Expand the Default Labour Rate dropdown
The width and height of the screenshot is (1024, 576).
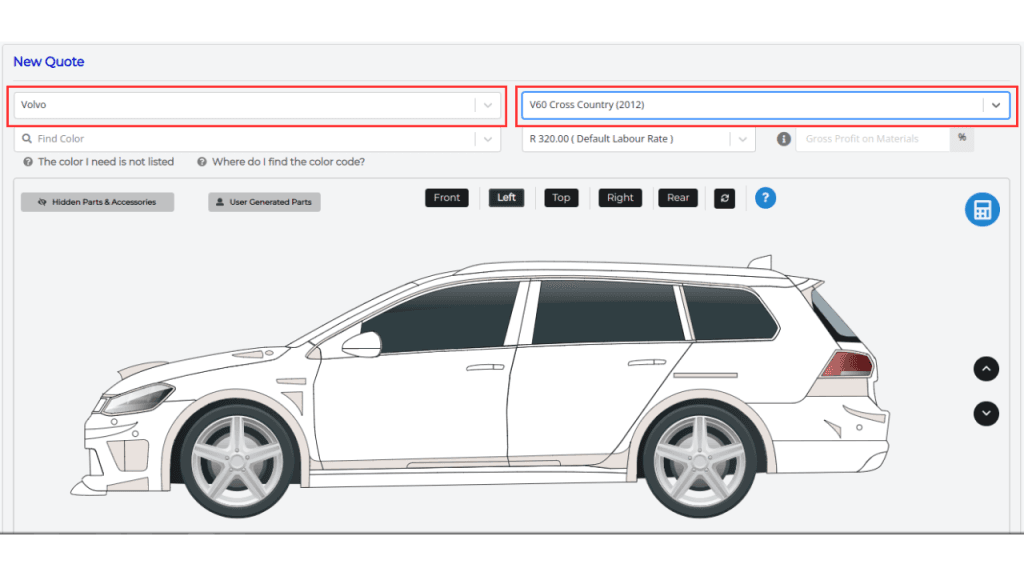coord(741,139)
